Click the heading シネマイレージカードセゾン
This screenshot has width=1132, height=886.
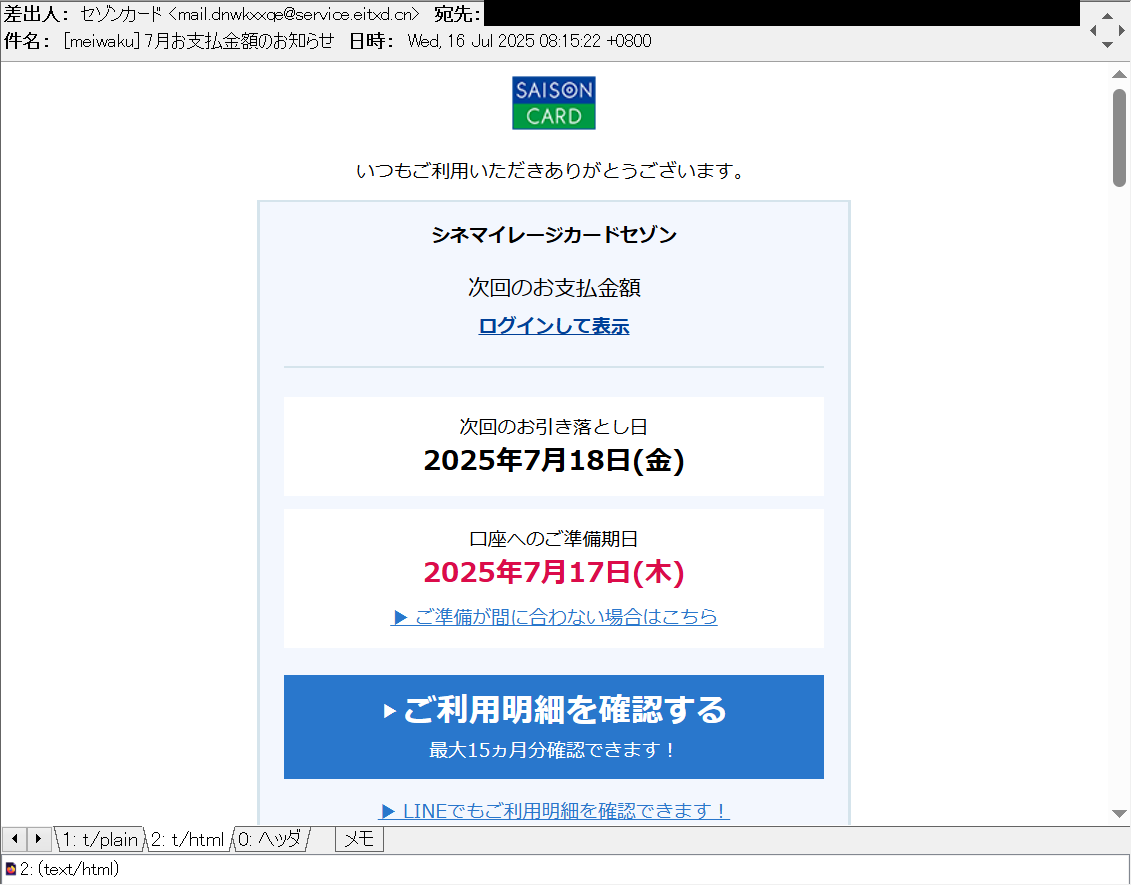[x=554, y=235]
